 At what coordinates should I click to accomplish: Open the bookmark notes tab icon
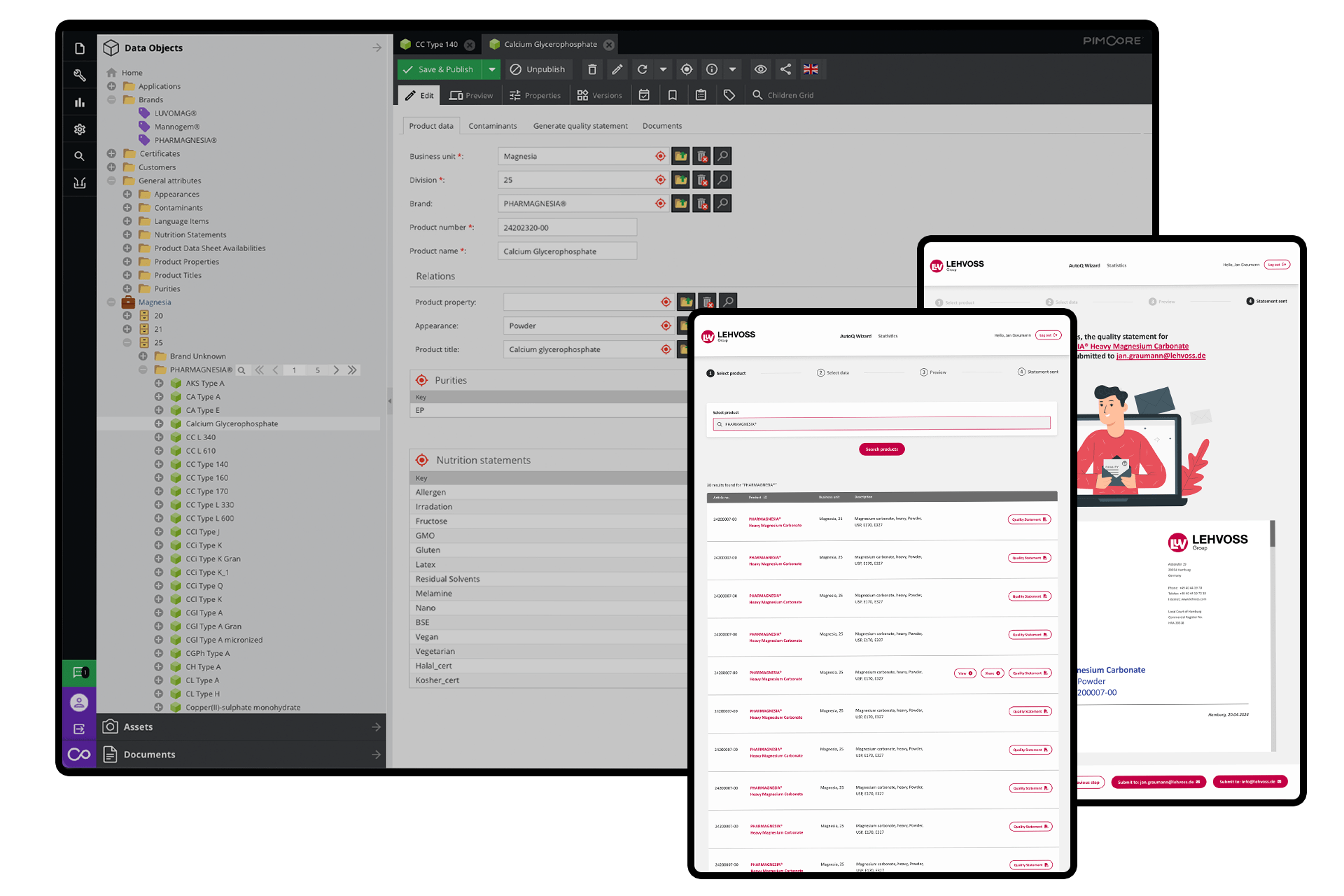point(673,95)
